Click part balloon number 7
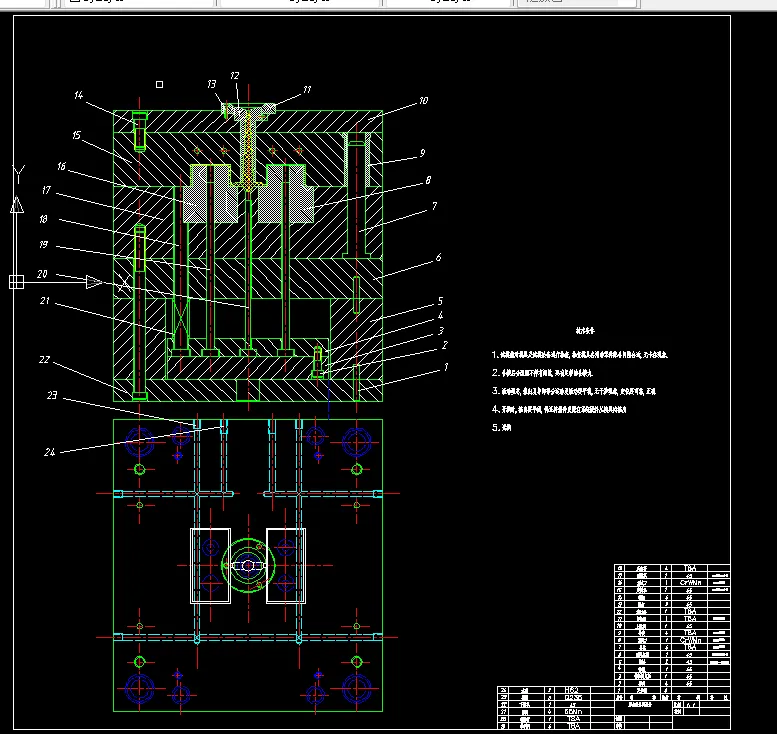 pos(434,206)
